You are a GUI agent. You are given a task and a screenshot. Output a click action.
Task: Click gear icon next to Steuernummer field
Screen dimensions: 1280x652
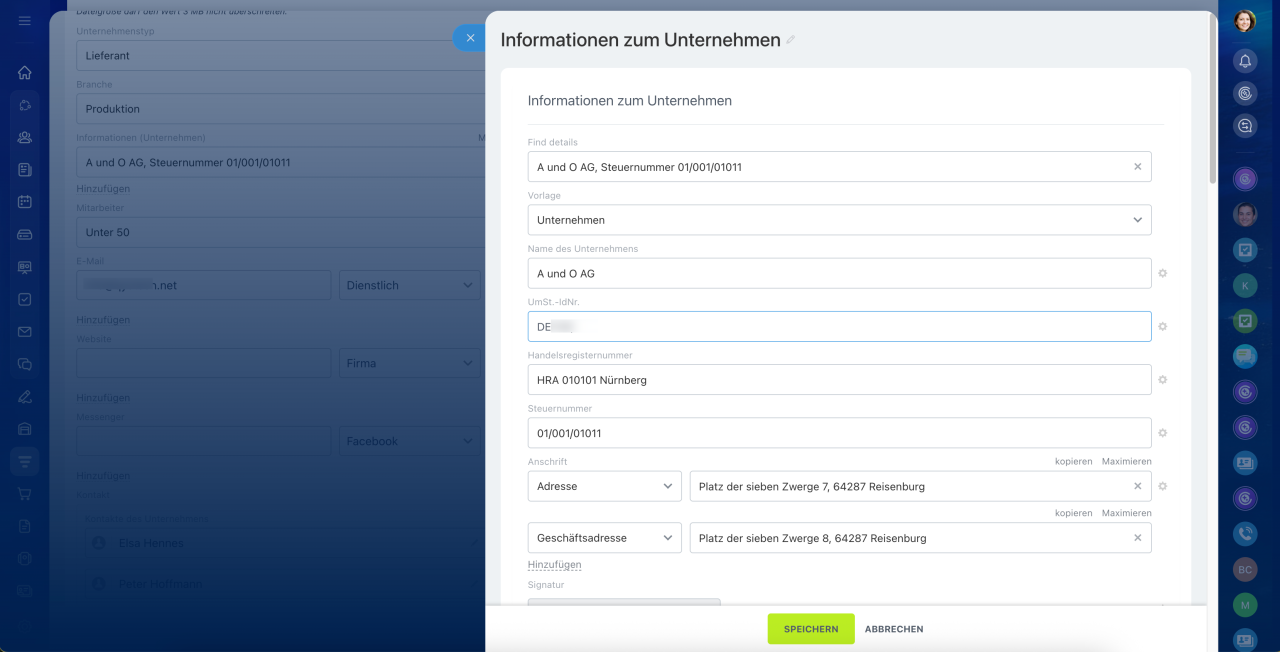click(x=1163, y=433)
